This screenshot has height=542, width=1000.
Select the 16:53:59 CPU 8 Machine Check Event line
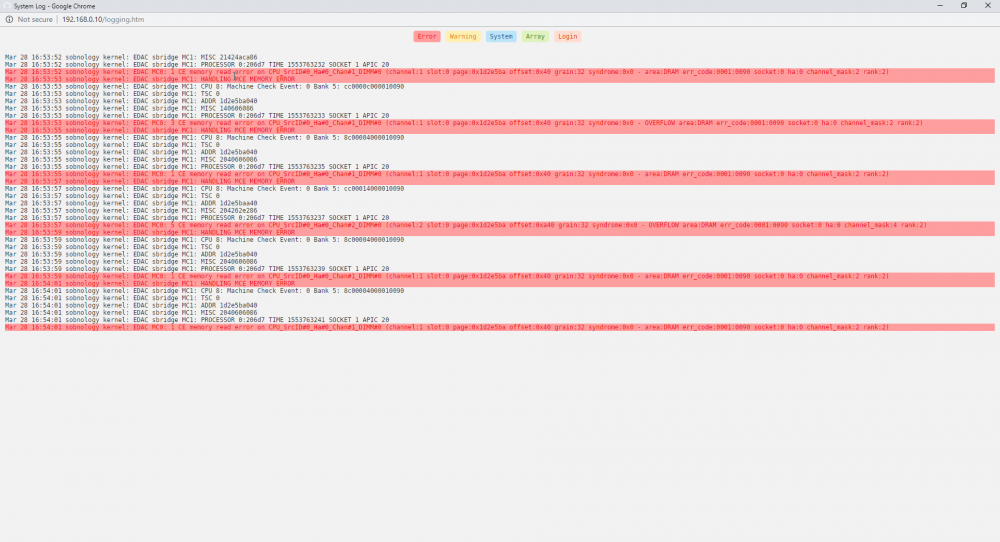(204, 240)
